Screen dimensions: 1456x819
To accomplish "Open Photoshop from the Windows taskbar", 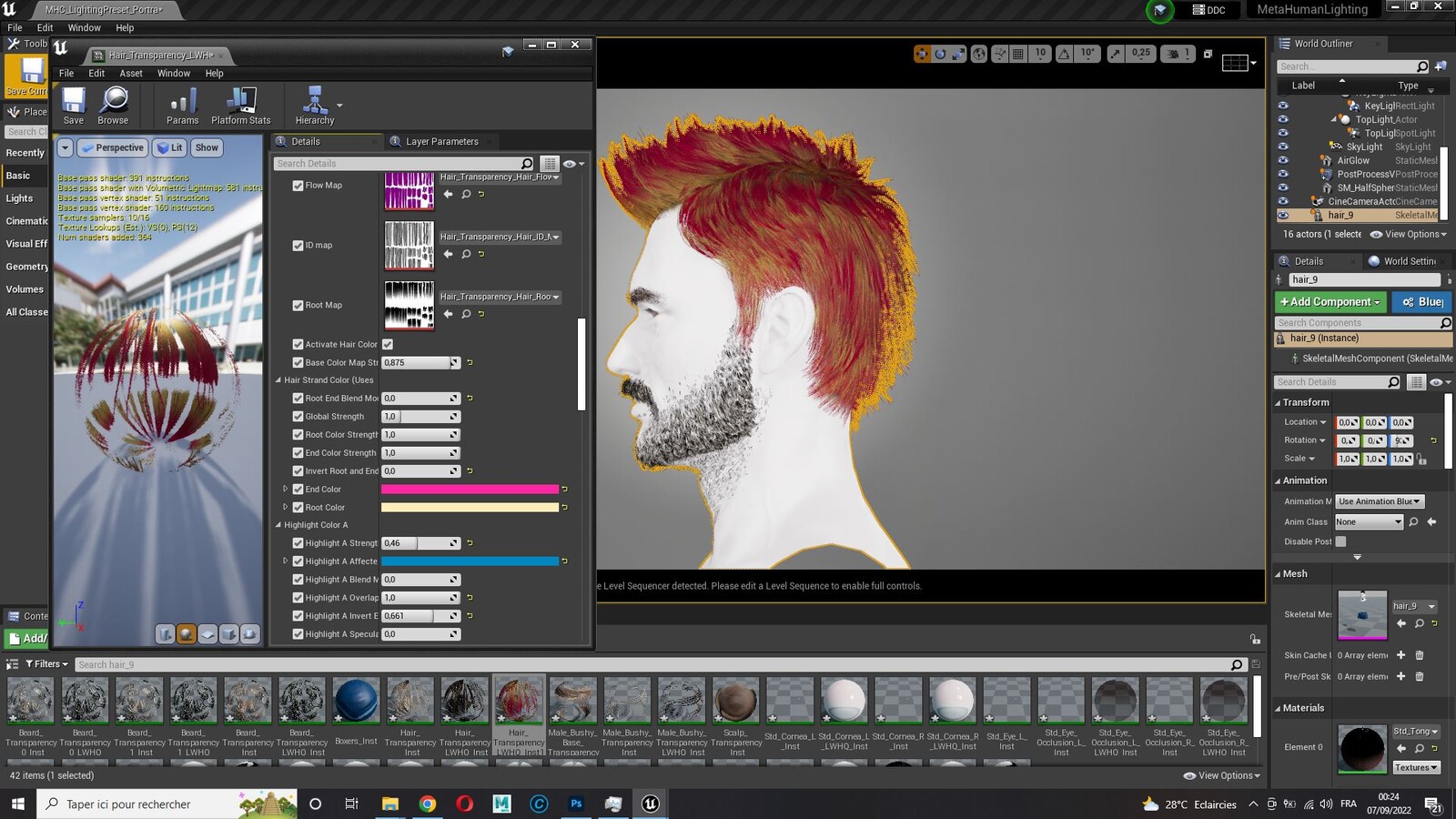I will (x=576, y=804).
